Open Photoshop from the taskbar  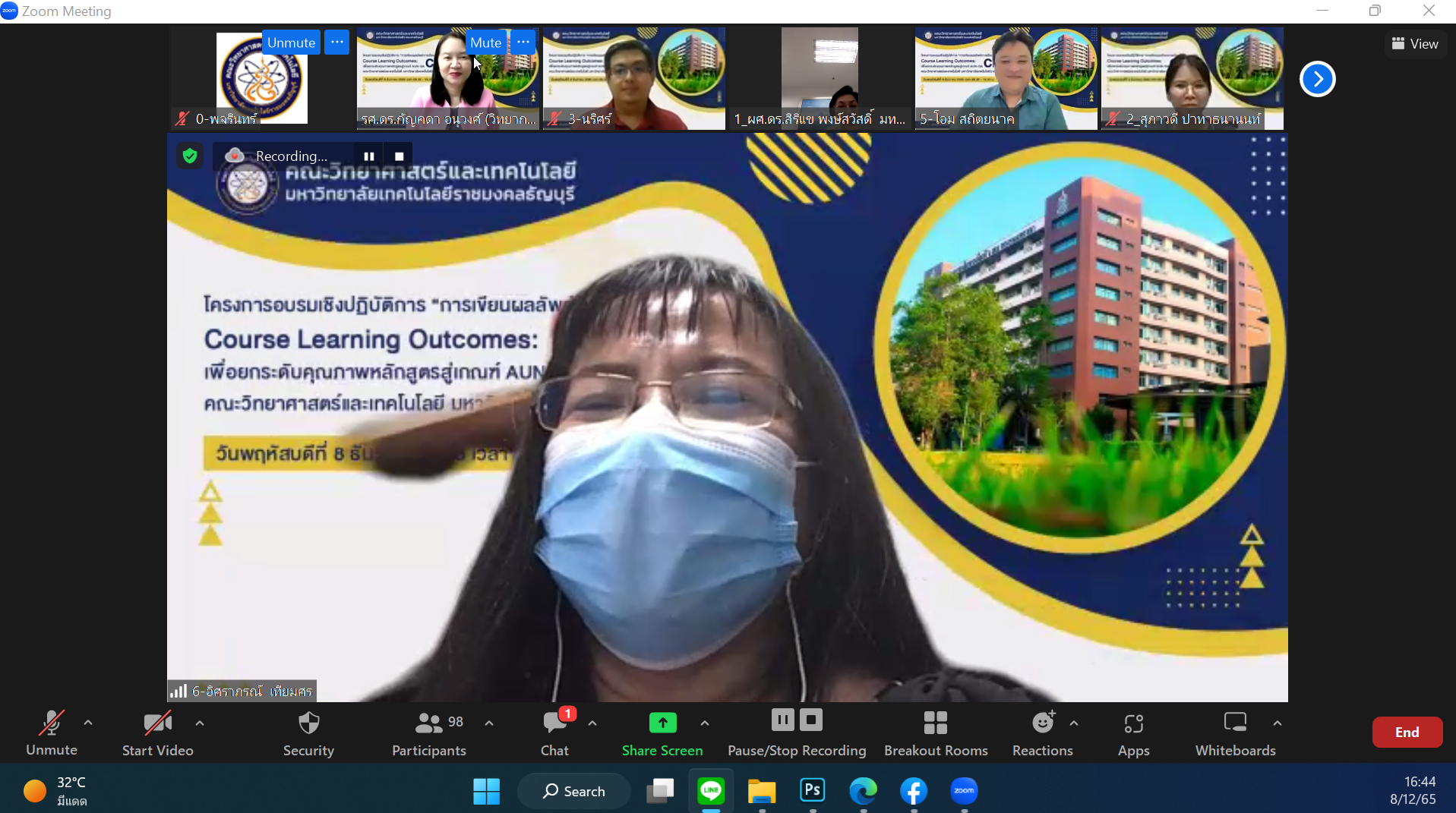[813, 791]
